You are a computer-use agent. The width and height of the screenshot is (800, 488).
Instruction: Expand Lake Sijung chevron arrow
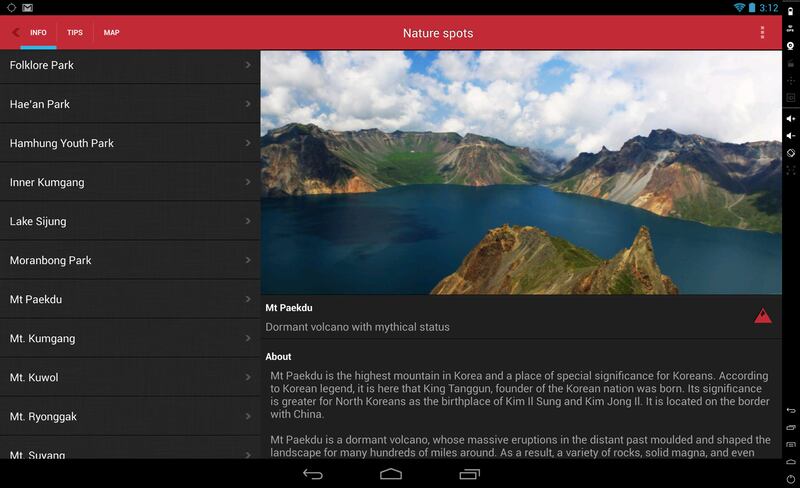click(x=247, y=222)
